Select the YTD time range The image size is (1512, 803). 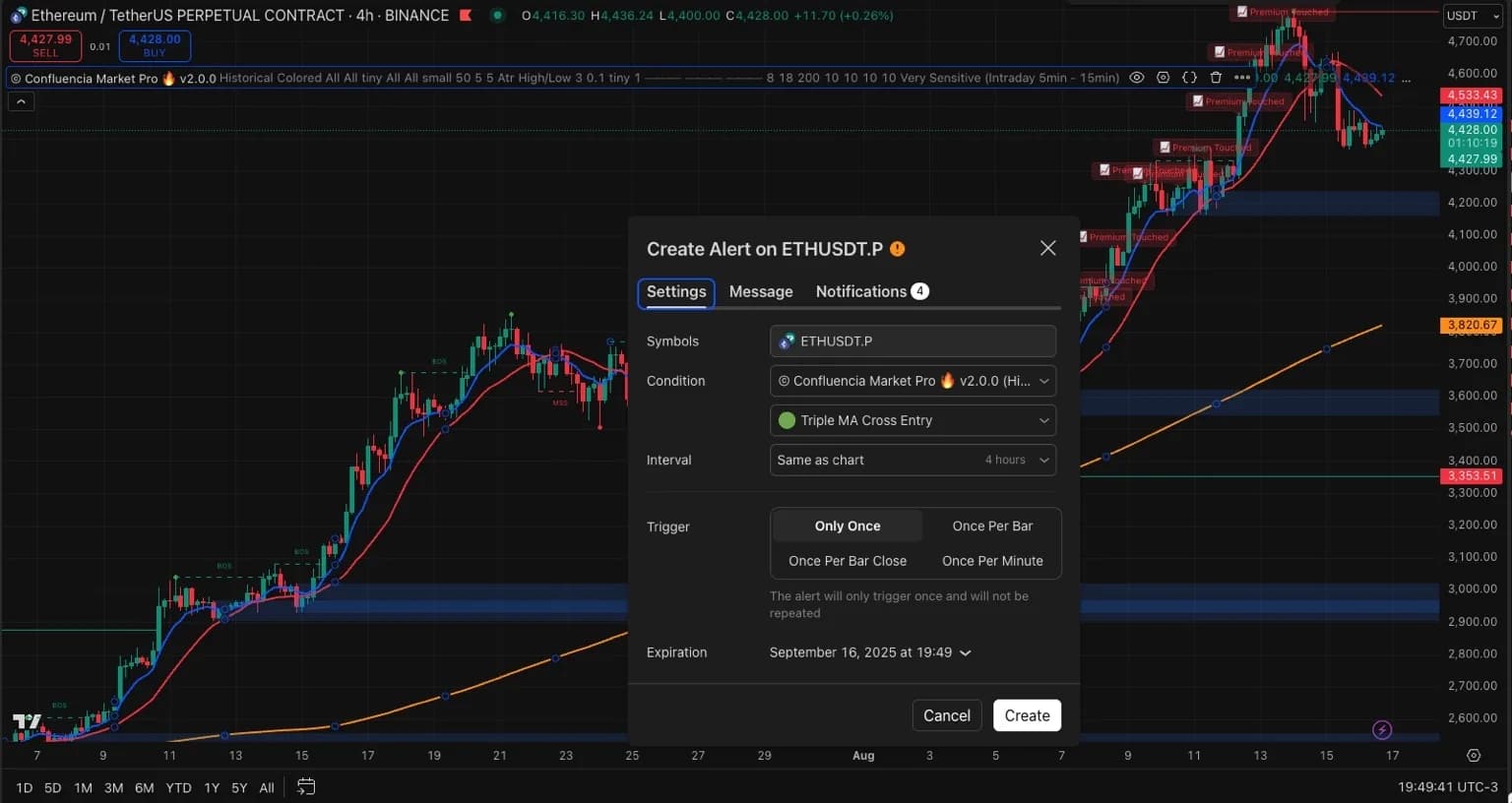point(178,787)
